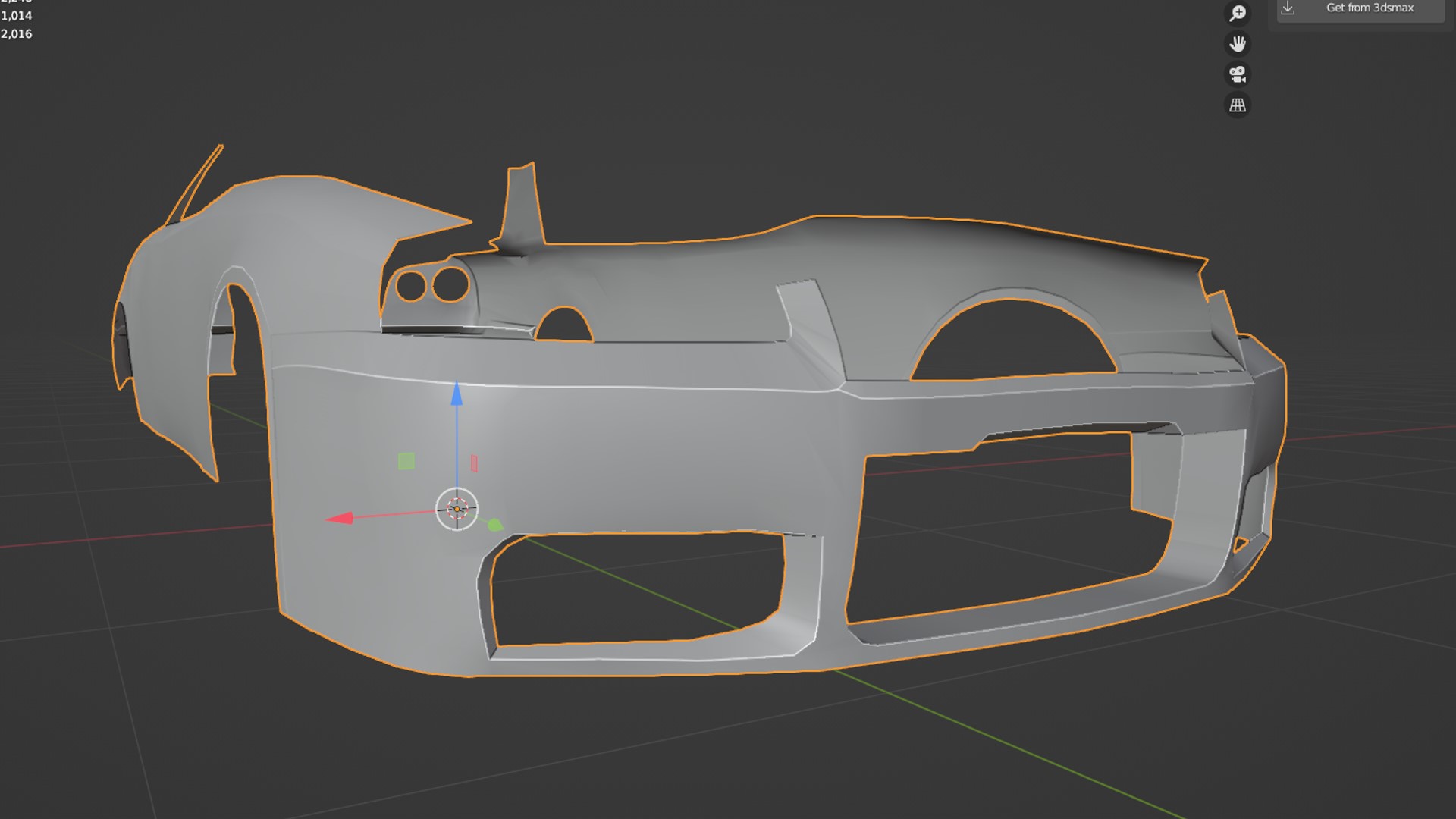The width and height of the screenshot is (1456, 819).
Task: Click the Zoom magnifier viewport icon
Action: [x=1238, y=13]
